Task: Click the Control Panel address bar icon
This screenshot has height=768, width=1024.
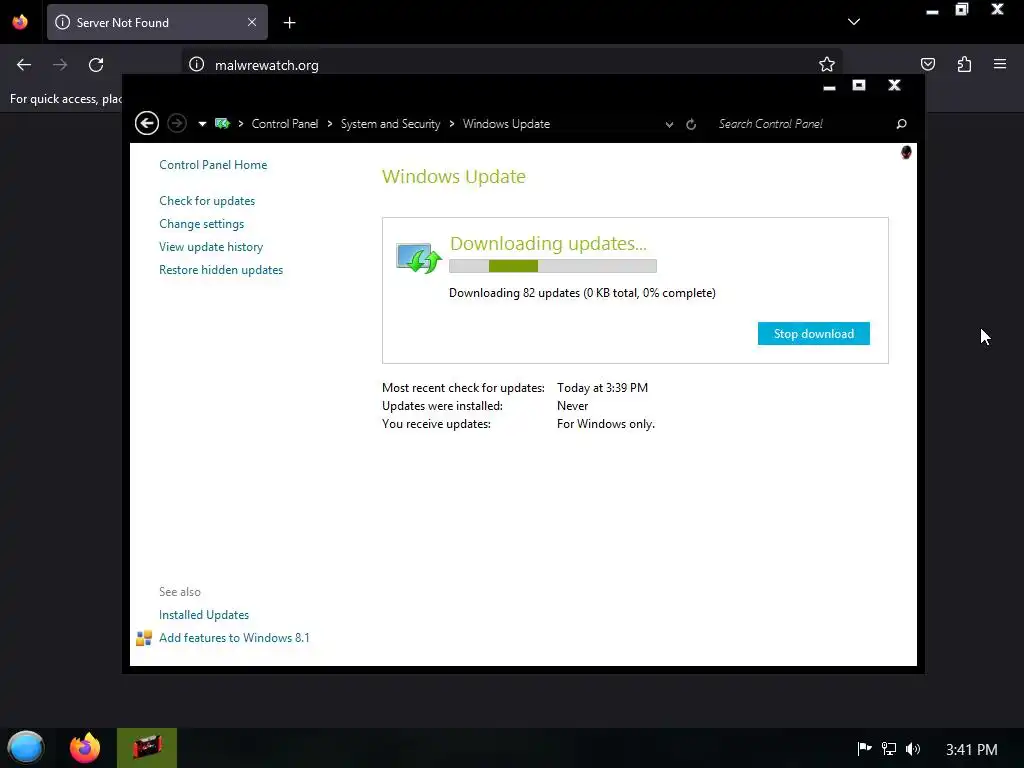Action: pos(222,123)
